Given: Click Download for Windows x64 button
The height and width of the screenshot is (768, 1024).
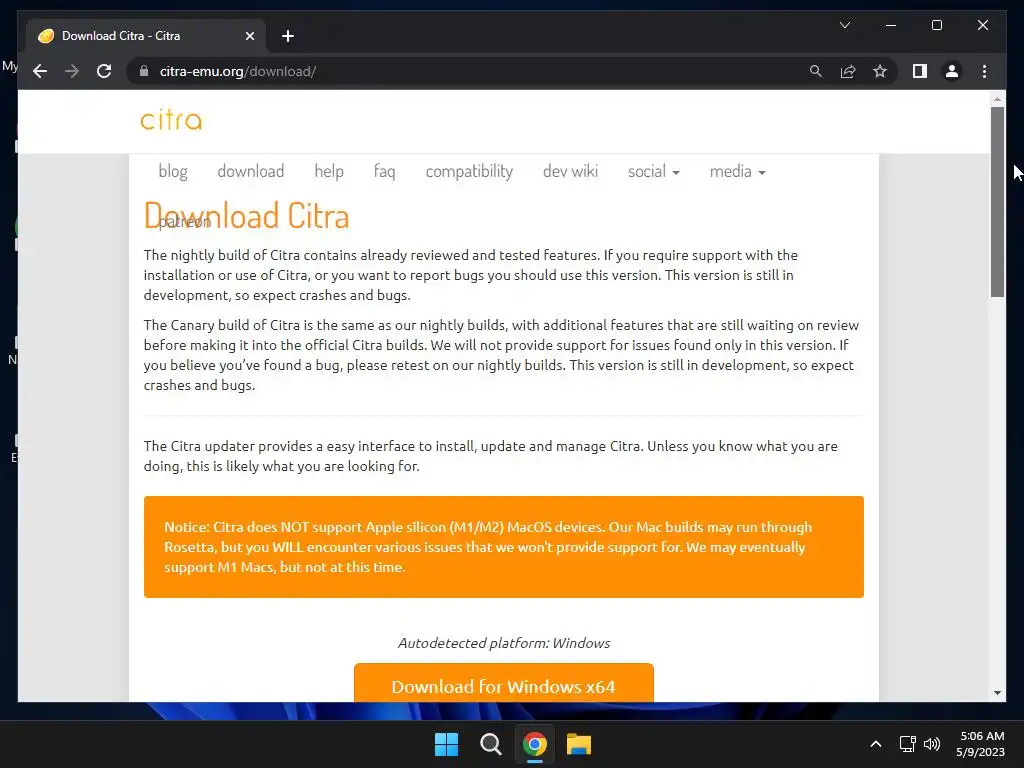Looking at the screenshot, I should (504, 683).
